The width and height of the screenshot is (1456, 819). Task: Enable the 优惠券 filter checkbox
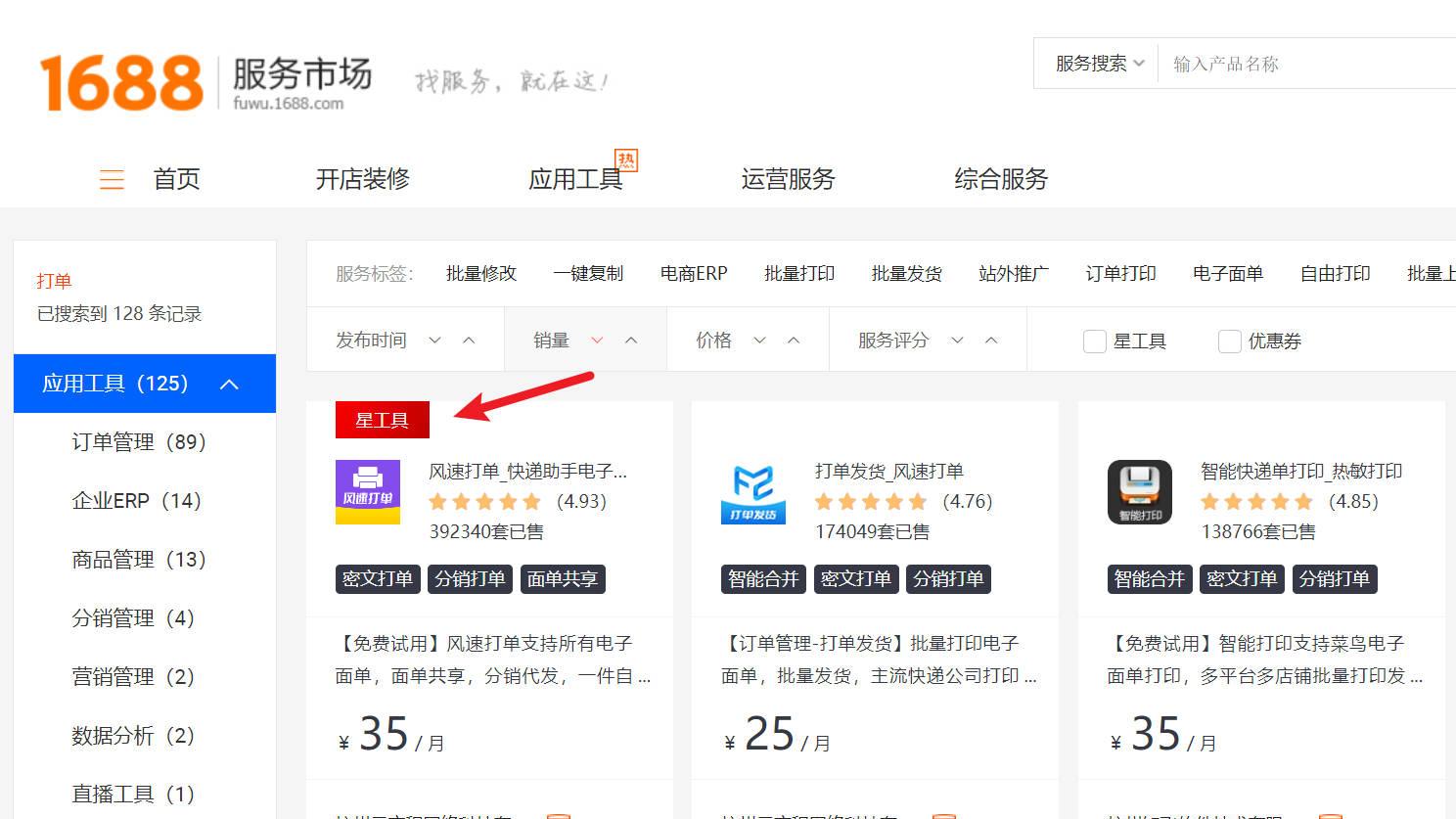point(1230,341)
